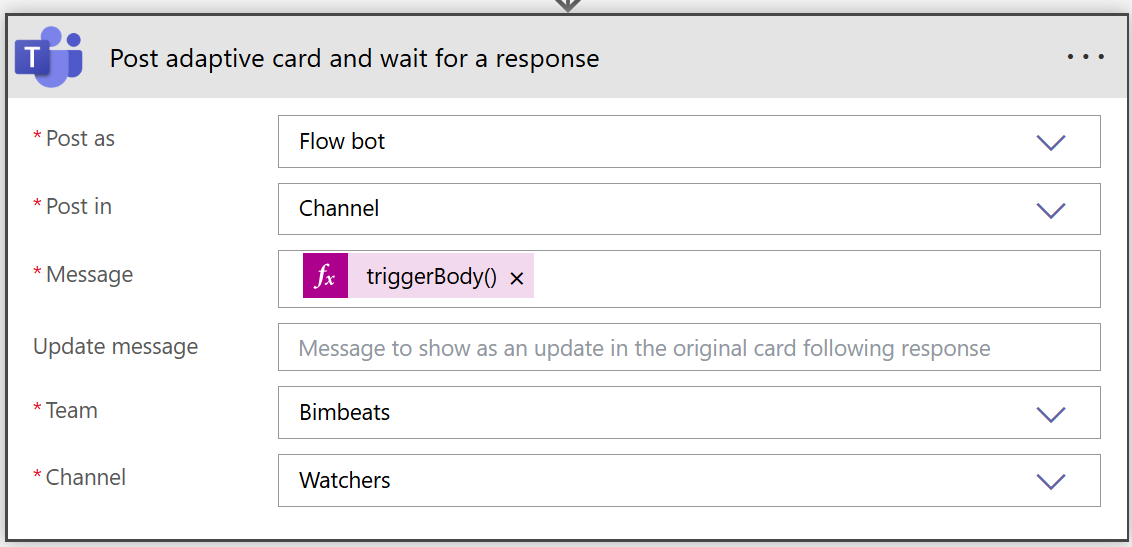Open the Team dropdown chevron

[1050, 413]
